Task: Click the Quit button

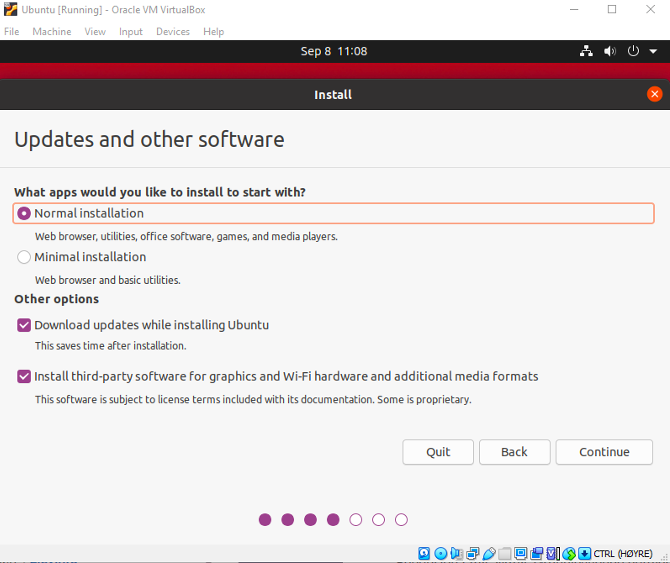Action: pos(438,452)
